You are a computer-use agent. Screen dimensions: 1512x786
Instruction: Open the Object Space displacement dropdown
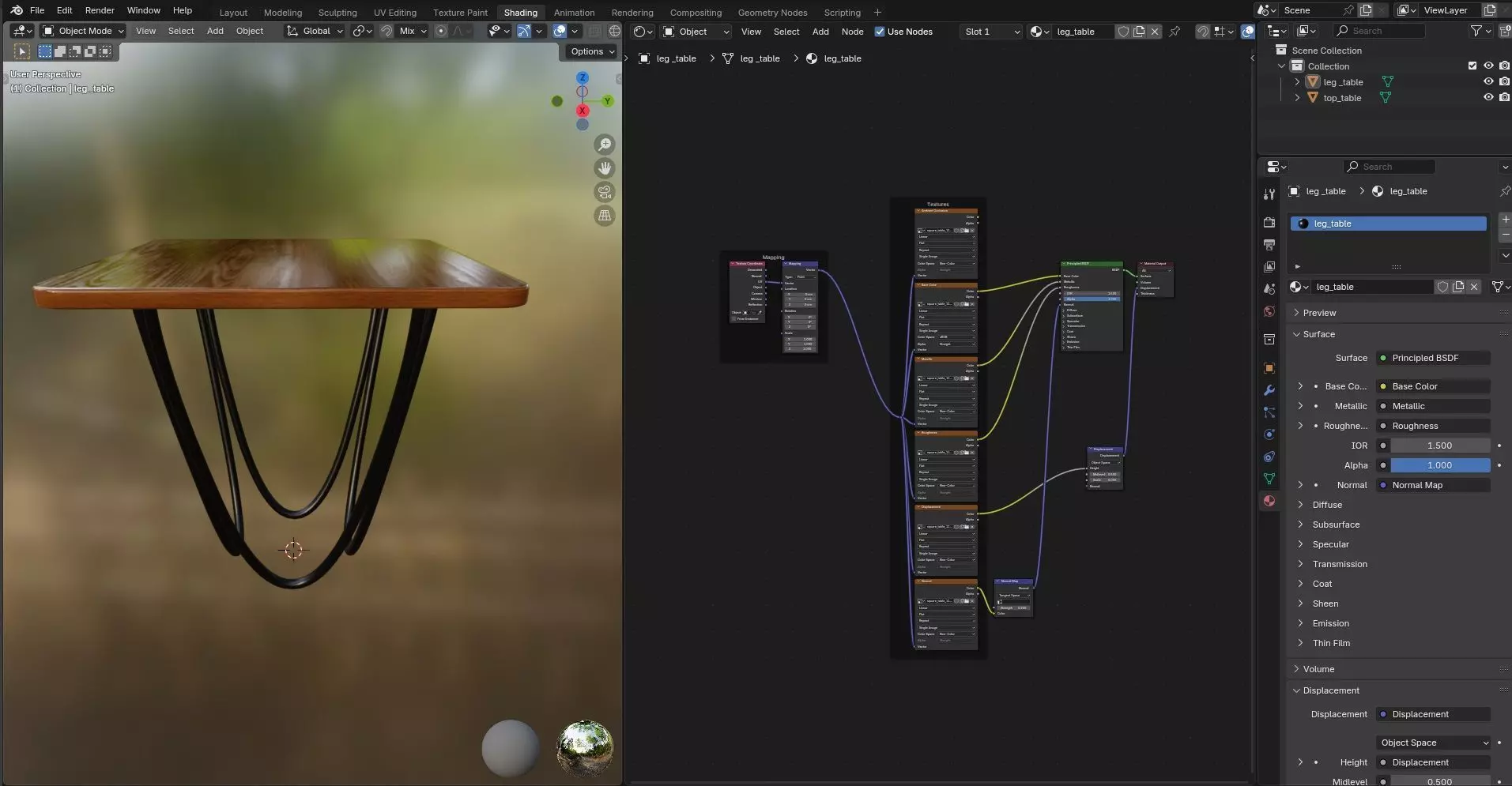point(1434,743)
